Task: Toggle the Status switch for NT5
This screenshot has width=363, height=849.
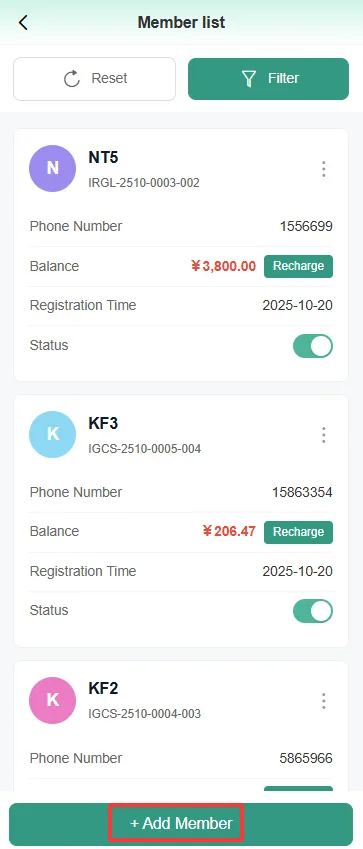Action: click(x=313, y=346)
